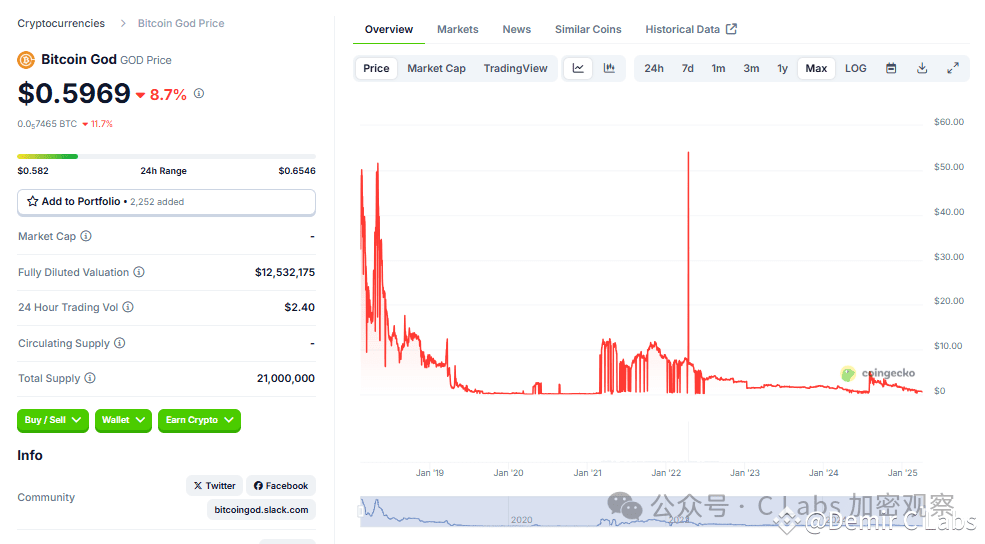Select TradingView chart mode
This screenshot has height=544, width=985.
coord(516,68)
